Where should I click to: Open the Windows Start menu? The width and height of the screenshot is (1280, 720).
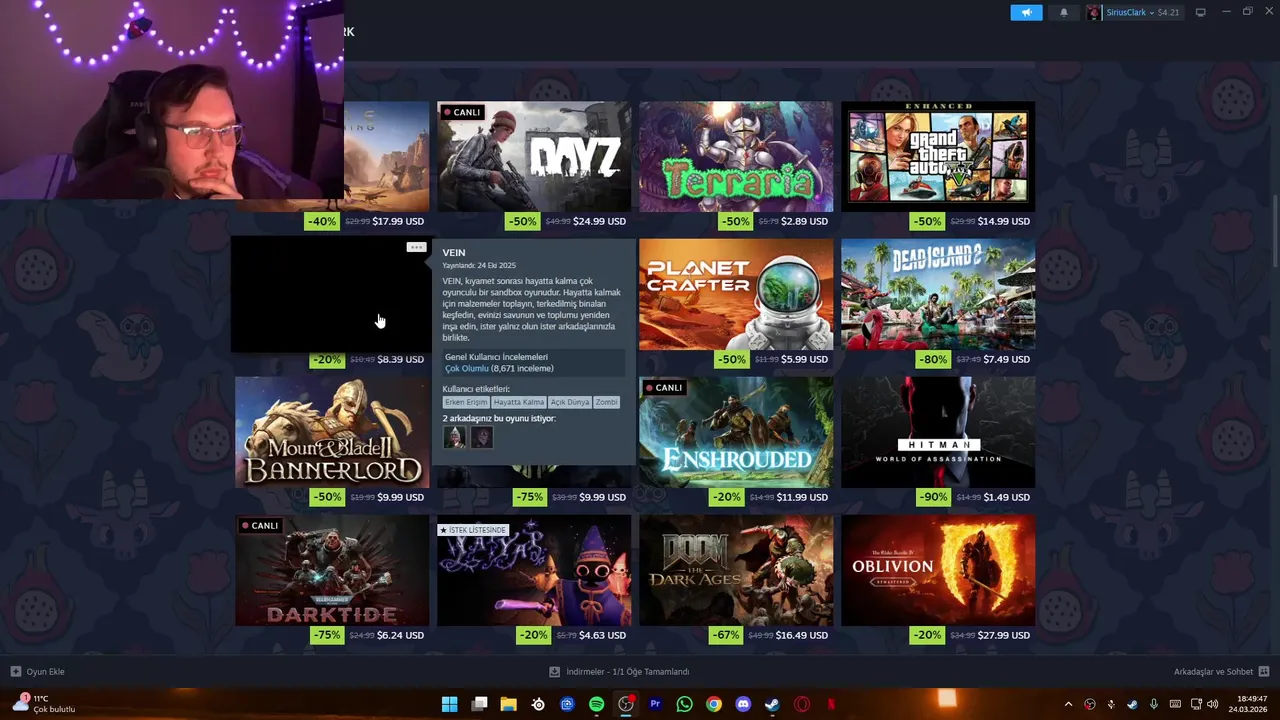450,704
